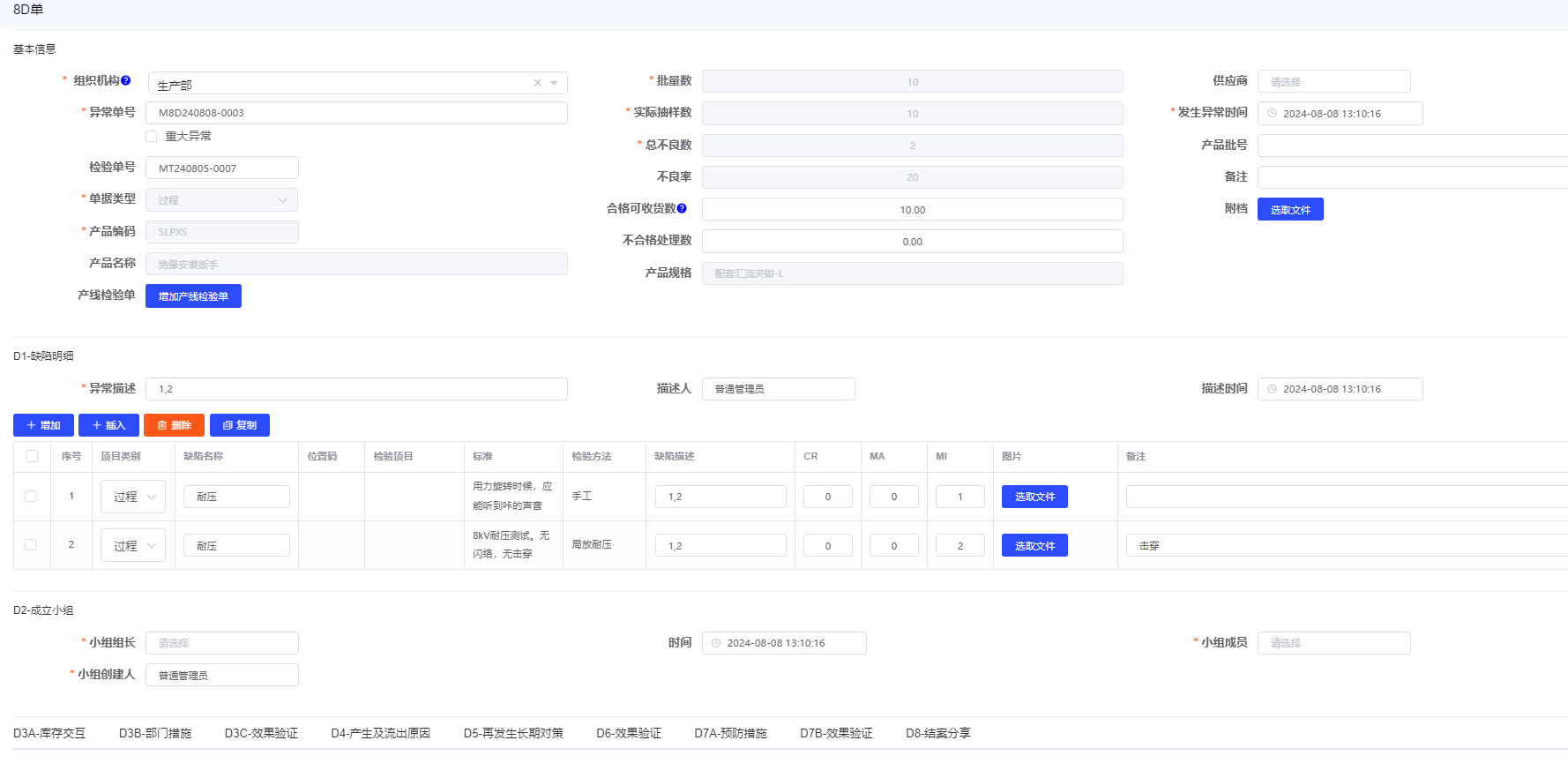Screen dimensions: 1568x763
Task: Click 缺陷名称 input in row 2
Action: 236,545
